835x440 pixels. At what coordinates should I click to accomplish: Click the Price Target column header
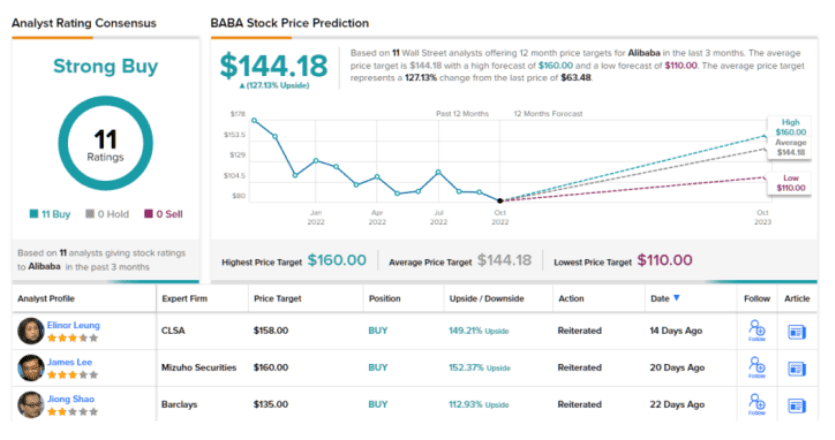[x=276, y=298]
